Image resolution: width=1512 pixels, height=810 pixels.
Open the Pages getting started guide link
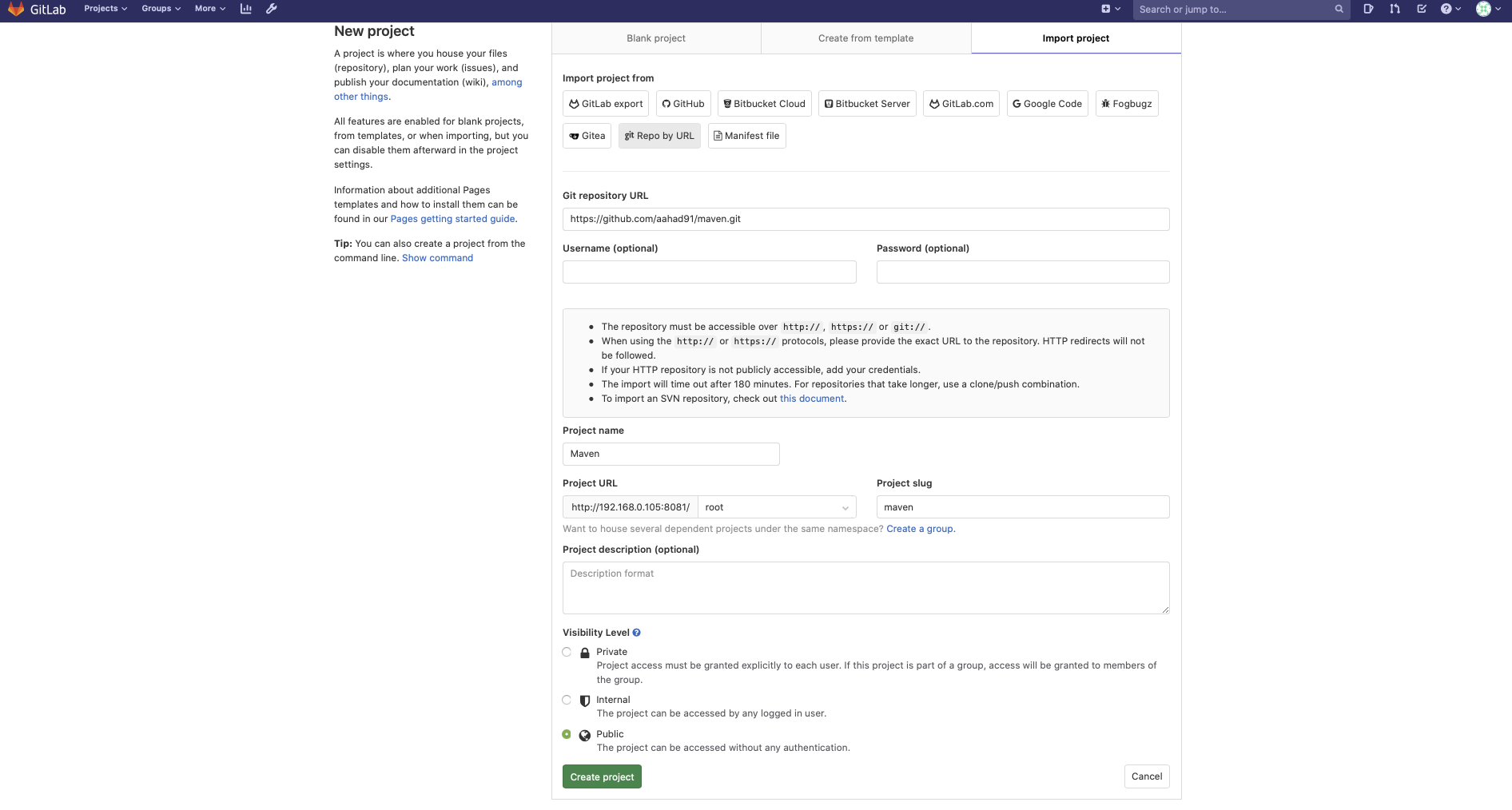tap(452, 219)
